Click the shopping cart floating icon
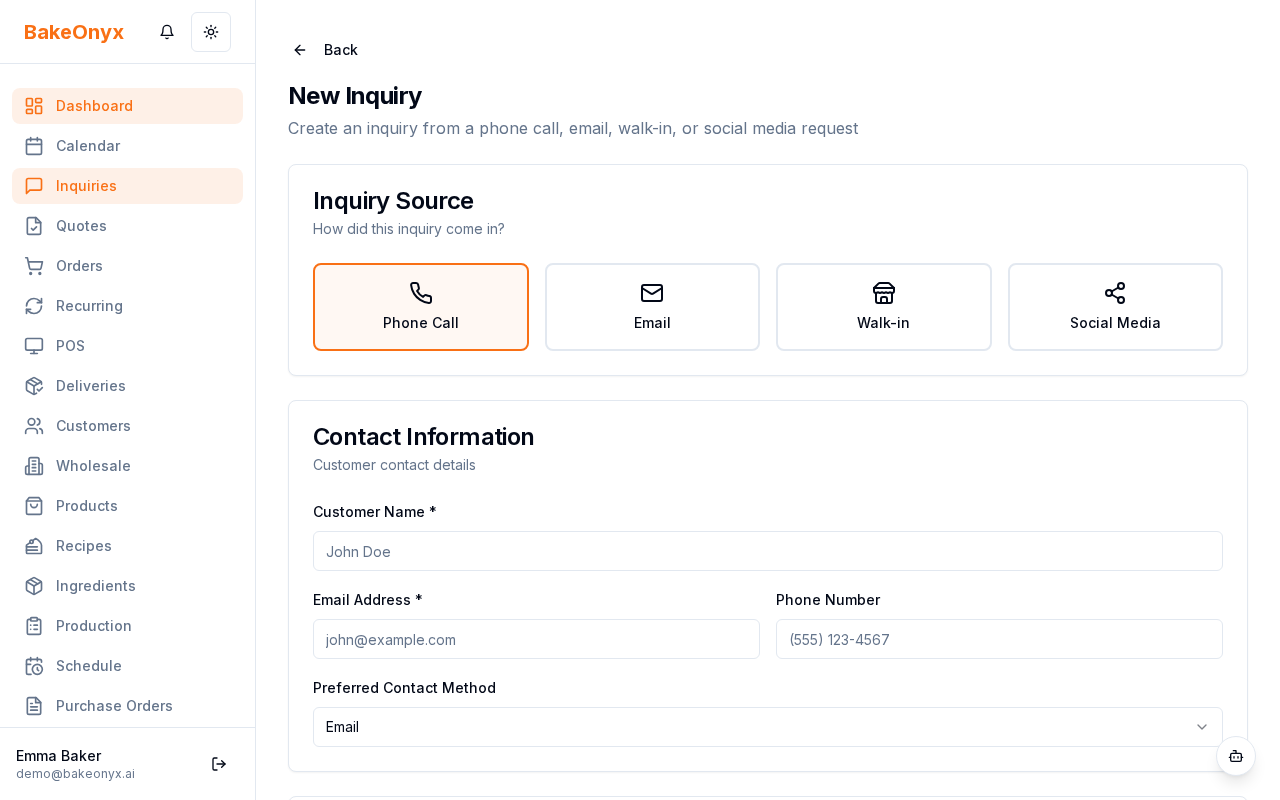 (x=1236, y=757)
